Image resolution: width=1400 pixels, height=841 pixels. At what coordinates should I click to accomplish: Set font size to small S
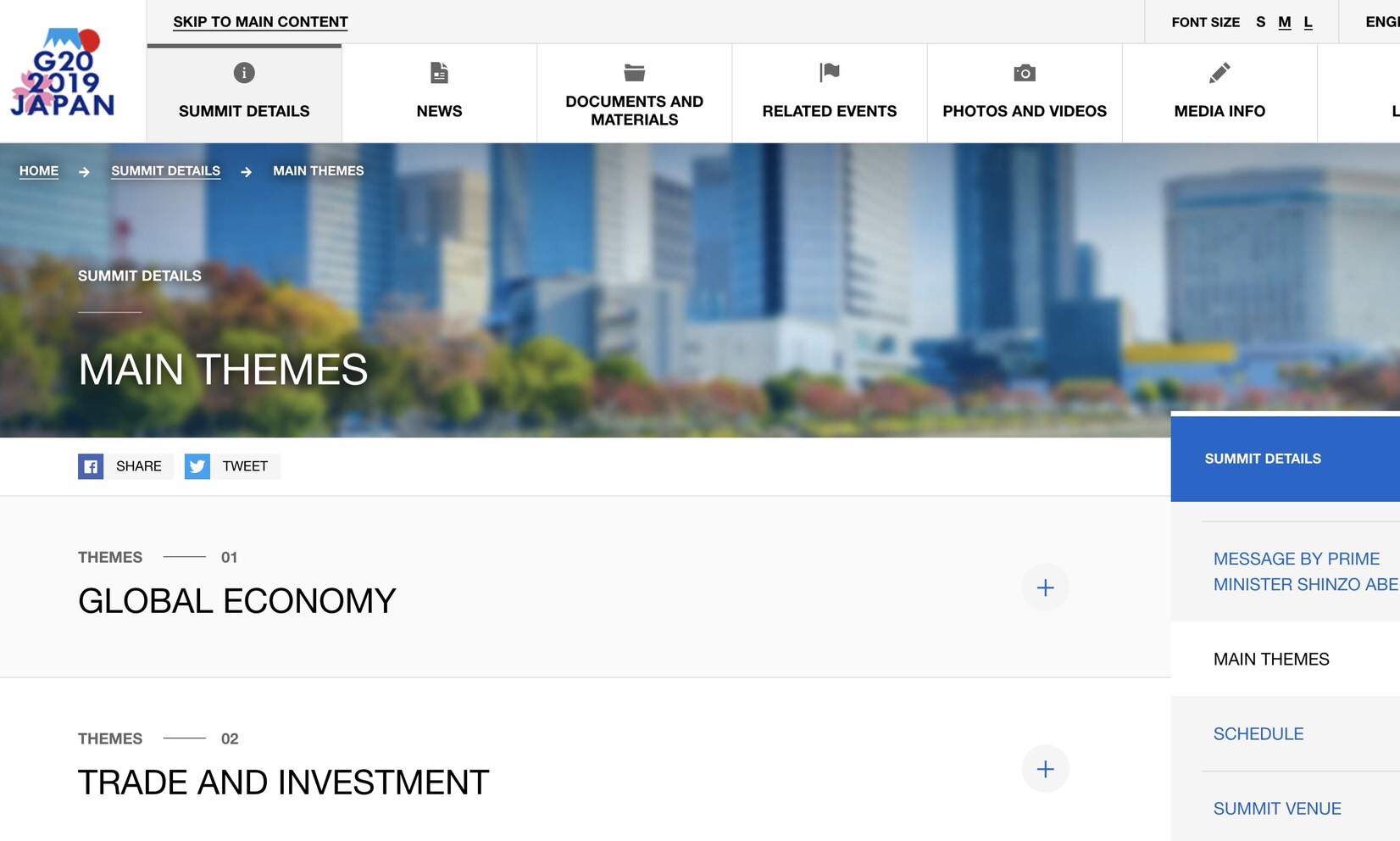tap(1260, 22)
